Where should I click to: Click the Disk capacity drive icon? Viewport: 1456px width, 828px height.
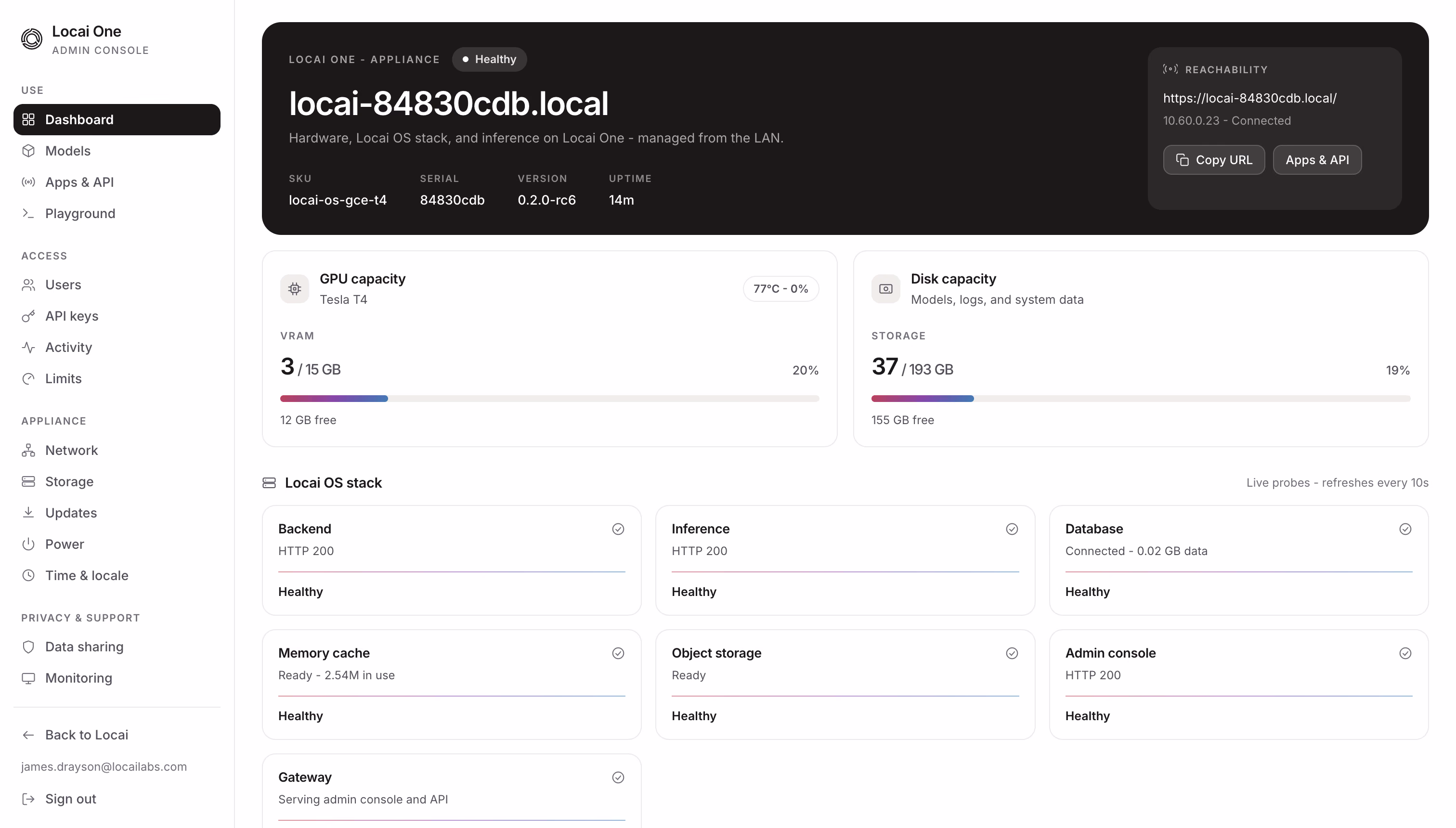click(885, 289)
